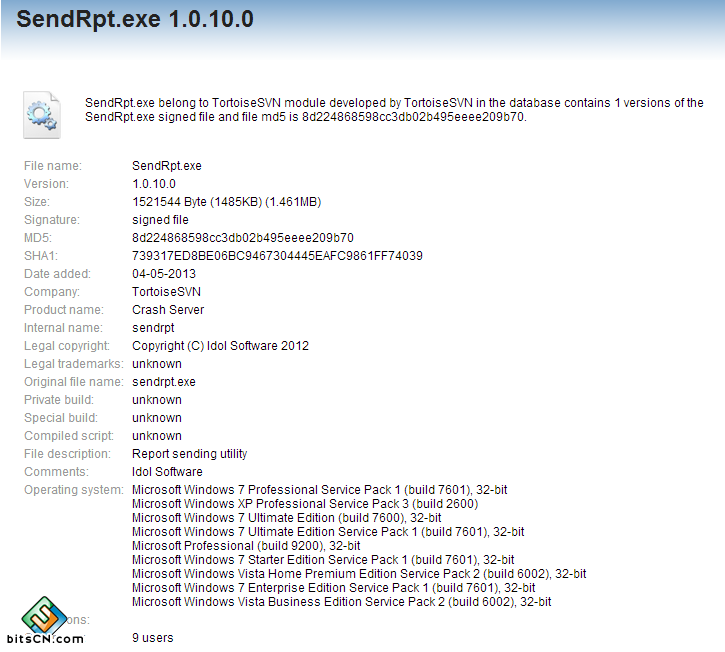Click Windows XP Professional Service Pack 3 line
Screen dimensions: 725x652
click(x=305, y=504)
